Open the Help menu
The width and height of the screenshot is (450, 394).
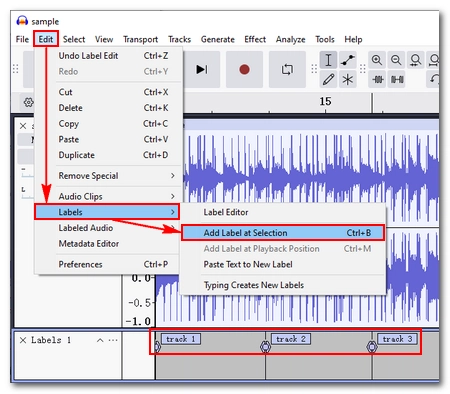coord(353,39)
